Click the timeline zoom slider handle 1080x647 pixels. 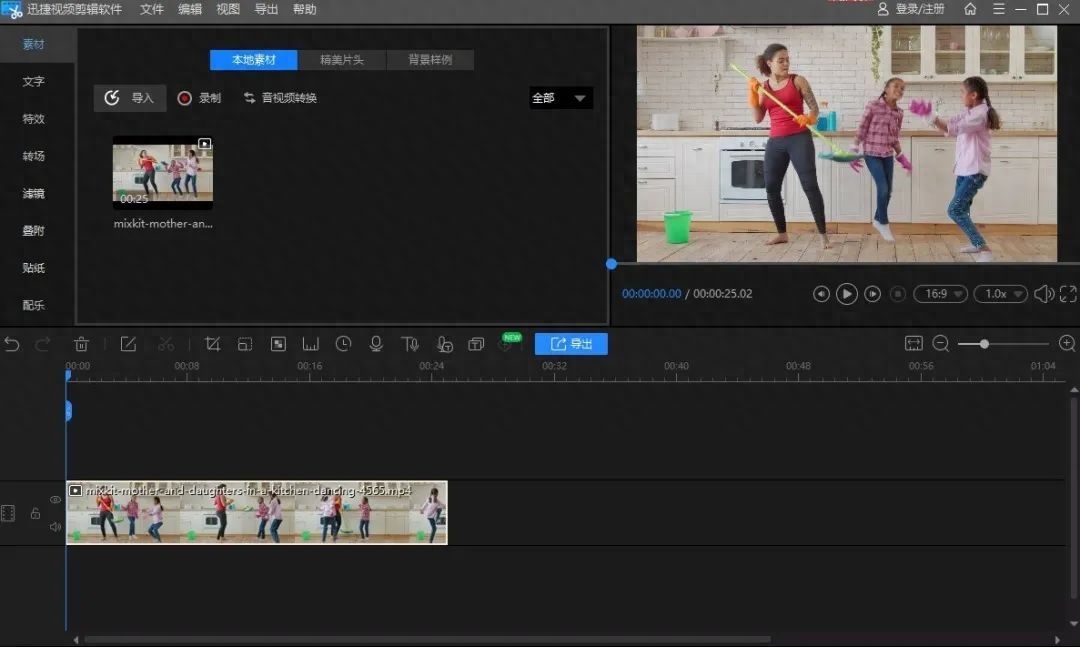pyautogui.click(x=984, y=343)
